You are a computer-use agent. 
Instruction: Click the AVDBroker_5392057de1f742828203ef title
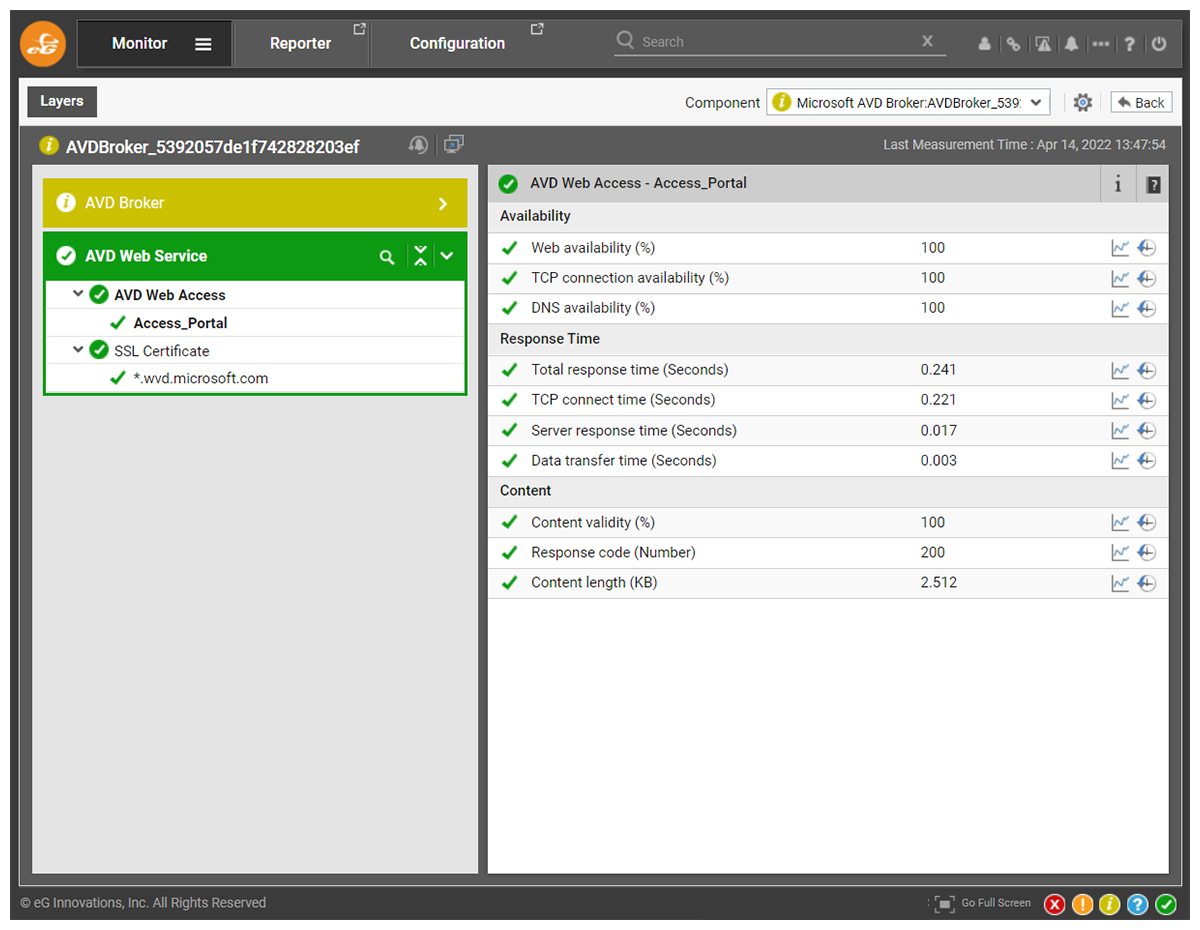(x=212, y=147)
